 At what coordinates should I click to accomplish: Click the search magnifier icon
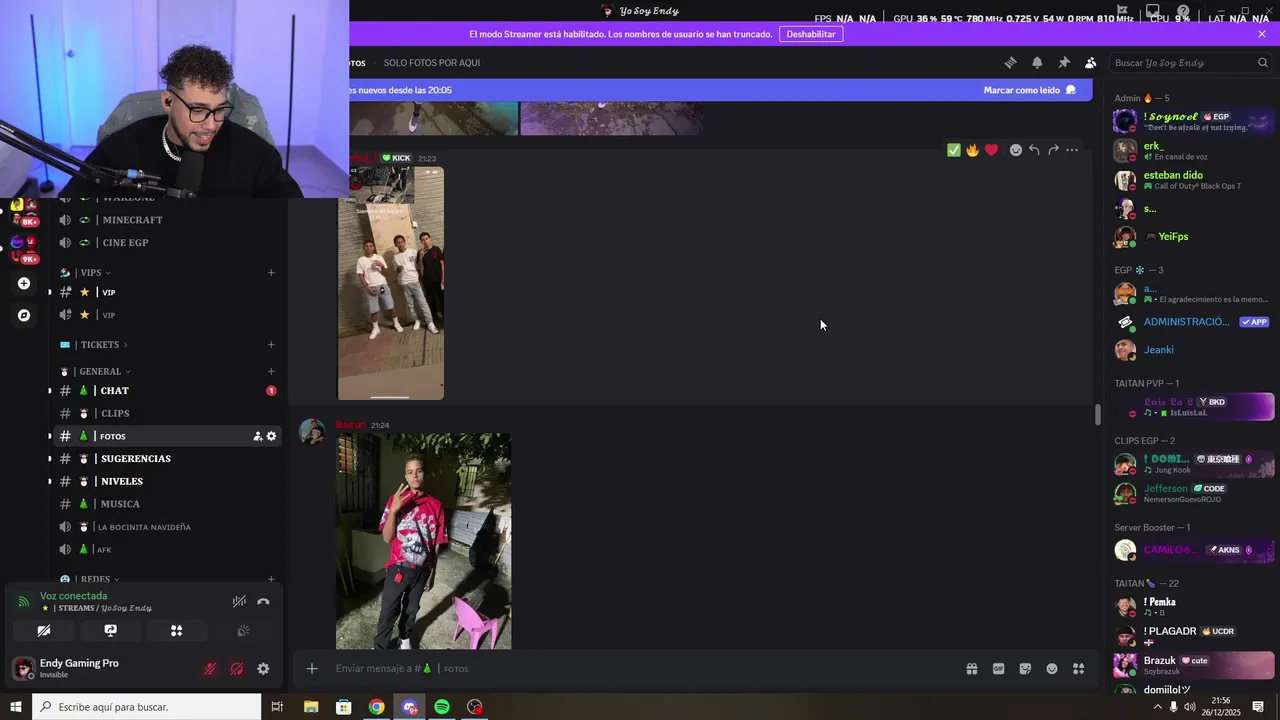(x=1262, y=62)
